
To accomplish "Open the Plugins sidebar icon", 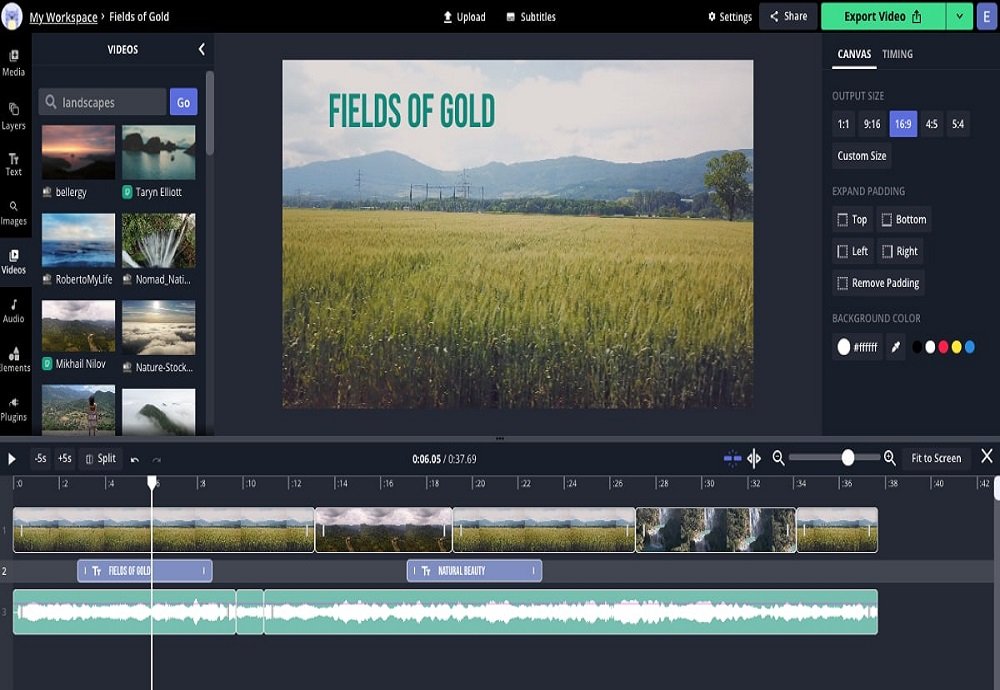I will (13, 409).
